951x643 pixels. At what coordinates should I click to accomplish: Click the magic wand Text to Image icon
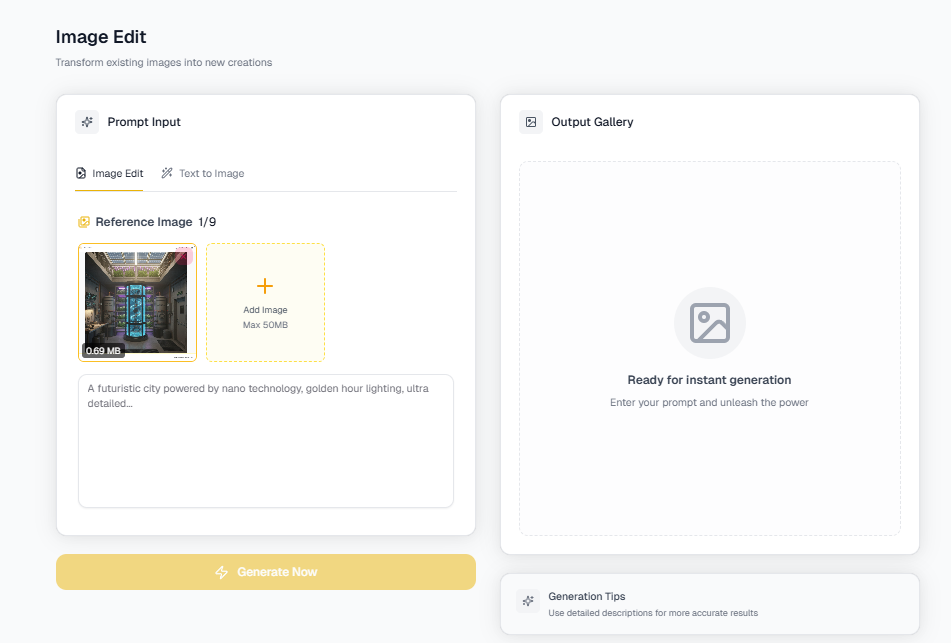pyautogui.click(x=167, y=173)
